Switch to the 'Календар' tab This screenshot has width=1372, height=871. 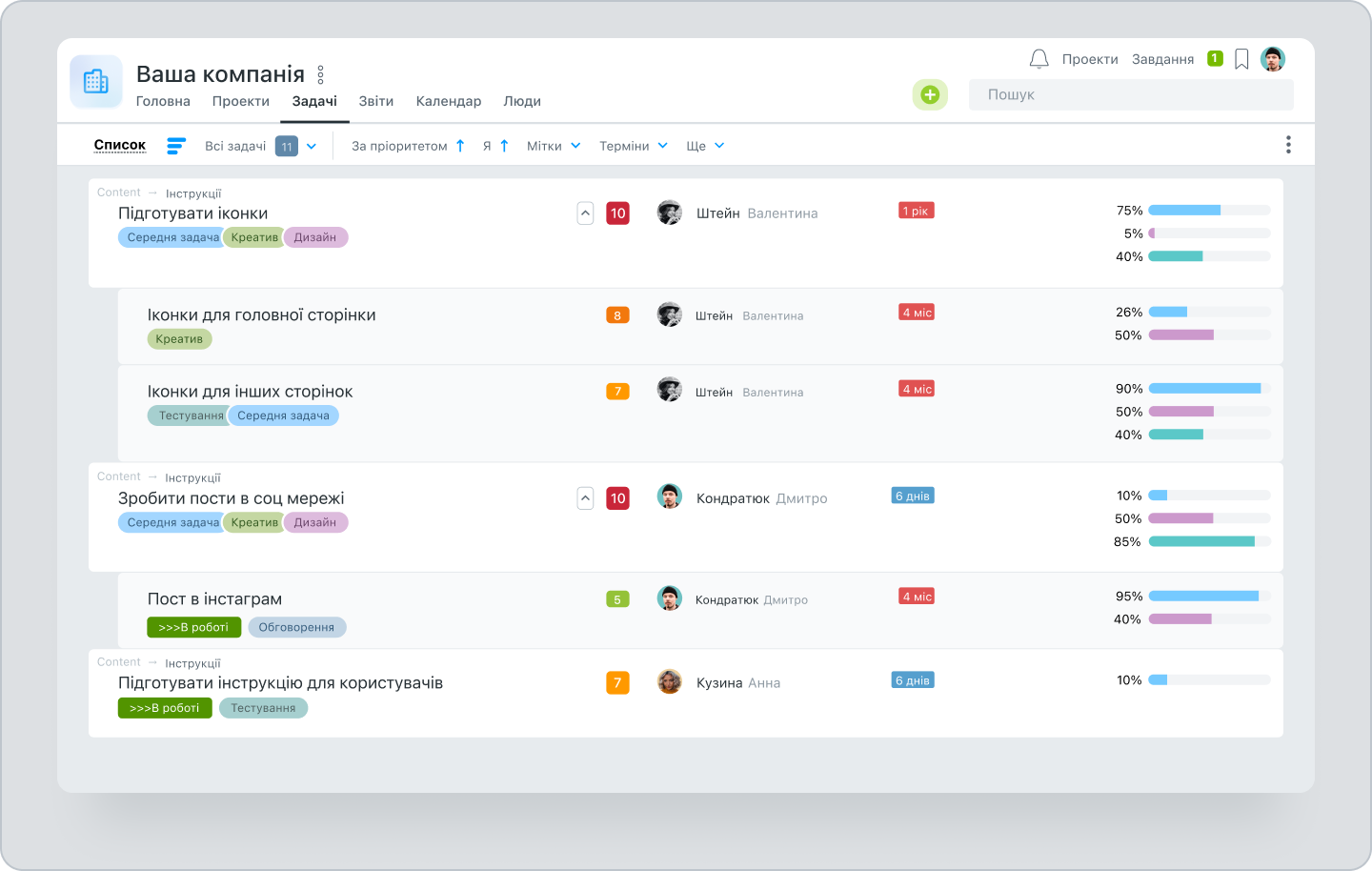coord(448,101)
